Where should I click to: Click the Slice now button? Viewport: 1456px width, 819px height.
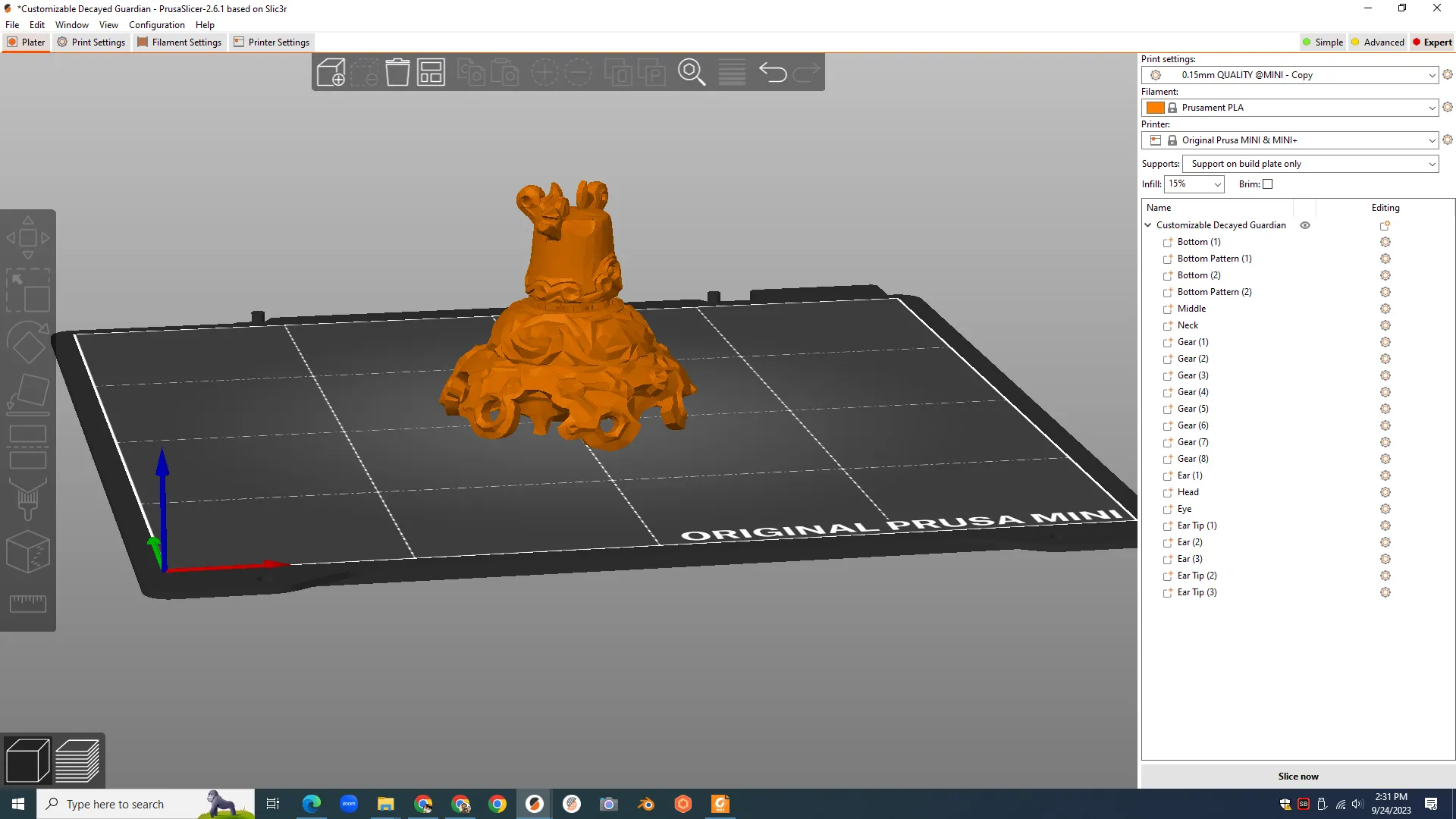[1298, 776]
